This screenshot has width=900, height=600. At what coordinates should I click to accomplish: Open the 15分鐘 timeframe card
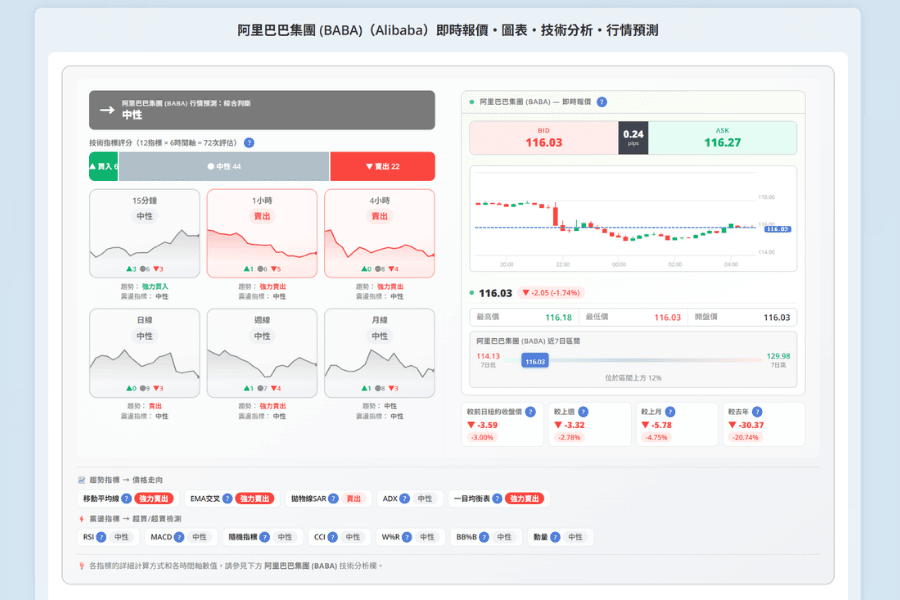pos(145,233)
